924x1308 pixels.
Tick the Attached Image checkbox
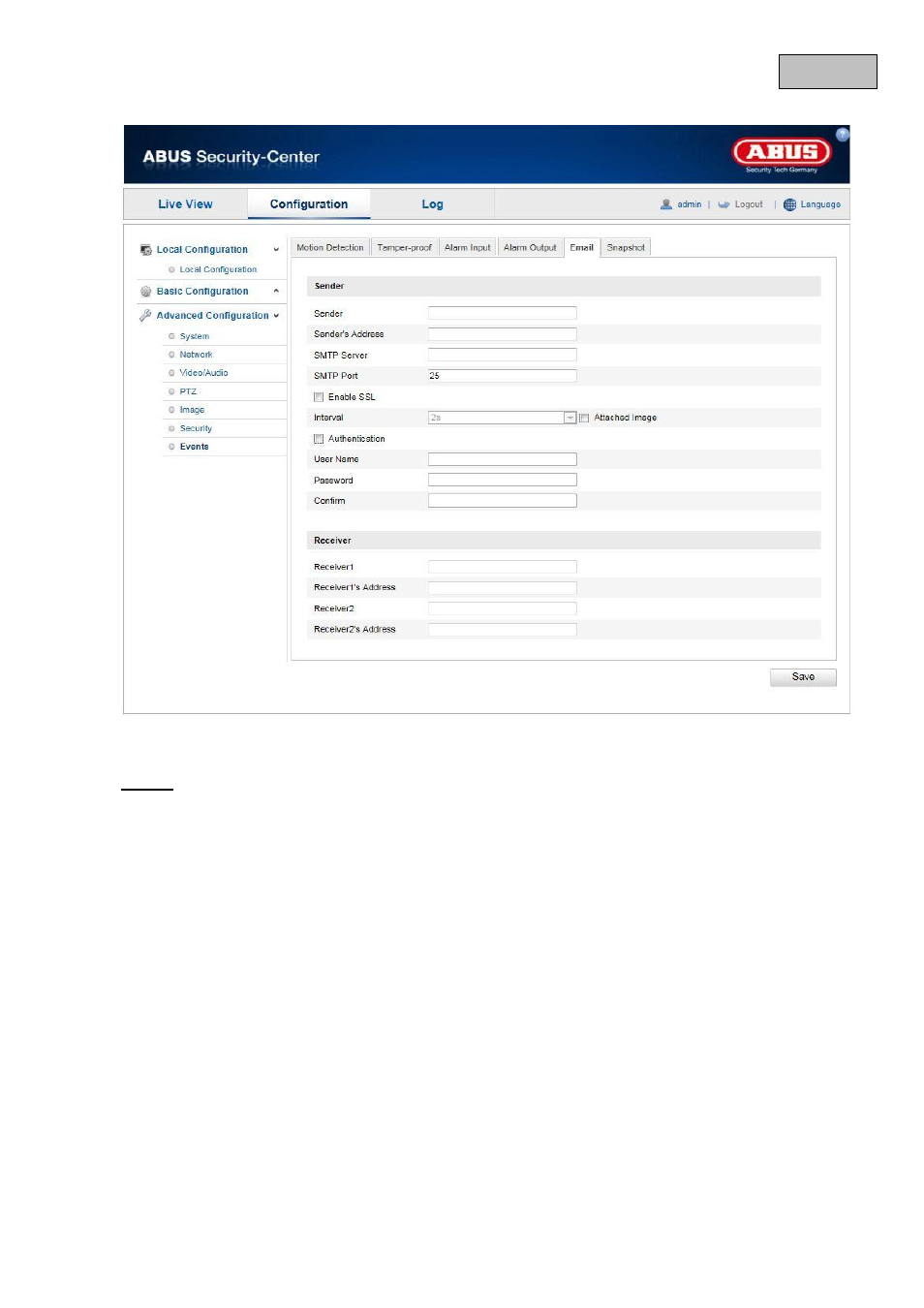584,419
